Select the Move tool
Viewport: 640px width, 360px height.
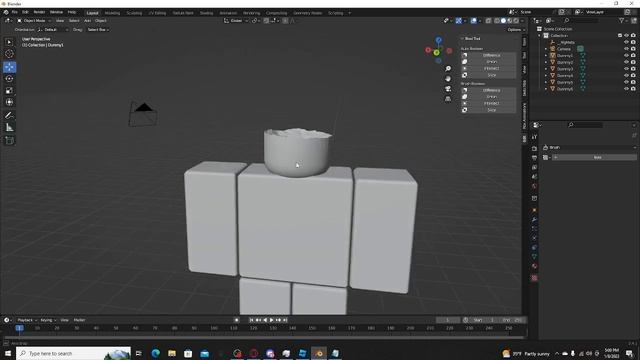pos(9,67)
